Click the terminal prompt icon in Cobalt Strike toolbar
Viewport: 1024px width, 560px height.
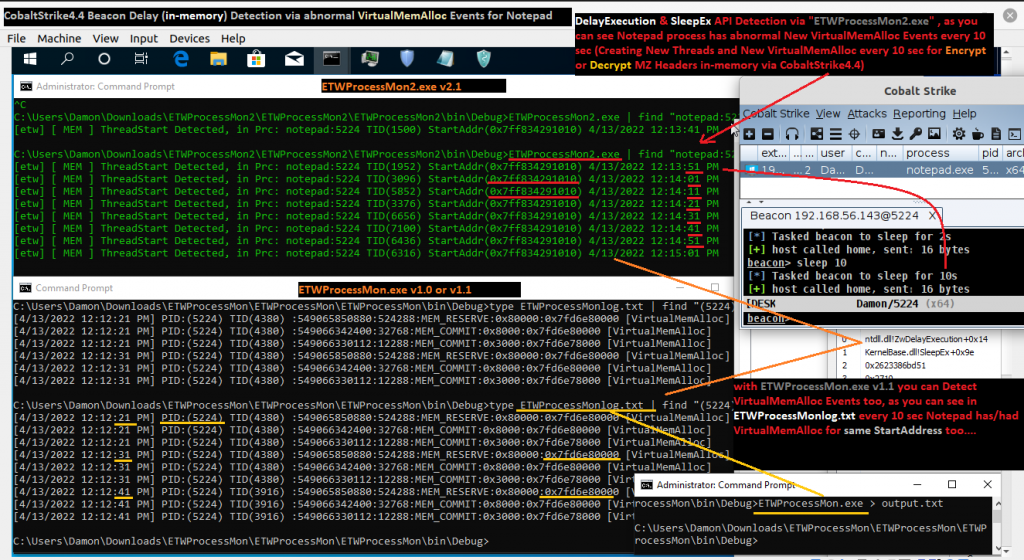(x=1014, y=134)
